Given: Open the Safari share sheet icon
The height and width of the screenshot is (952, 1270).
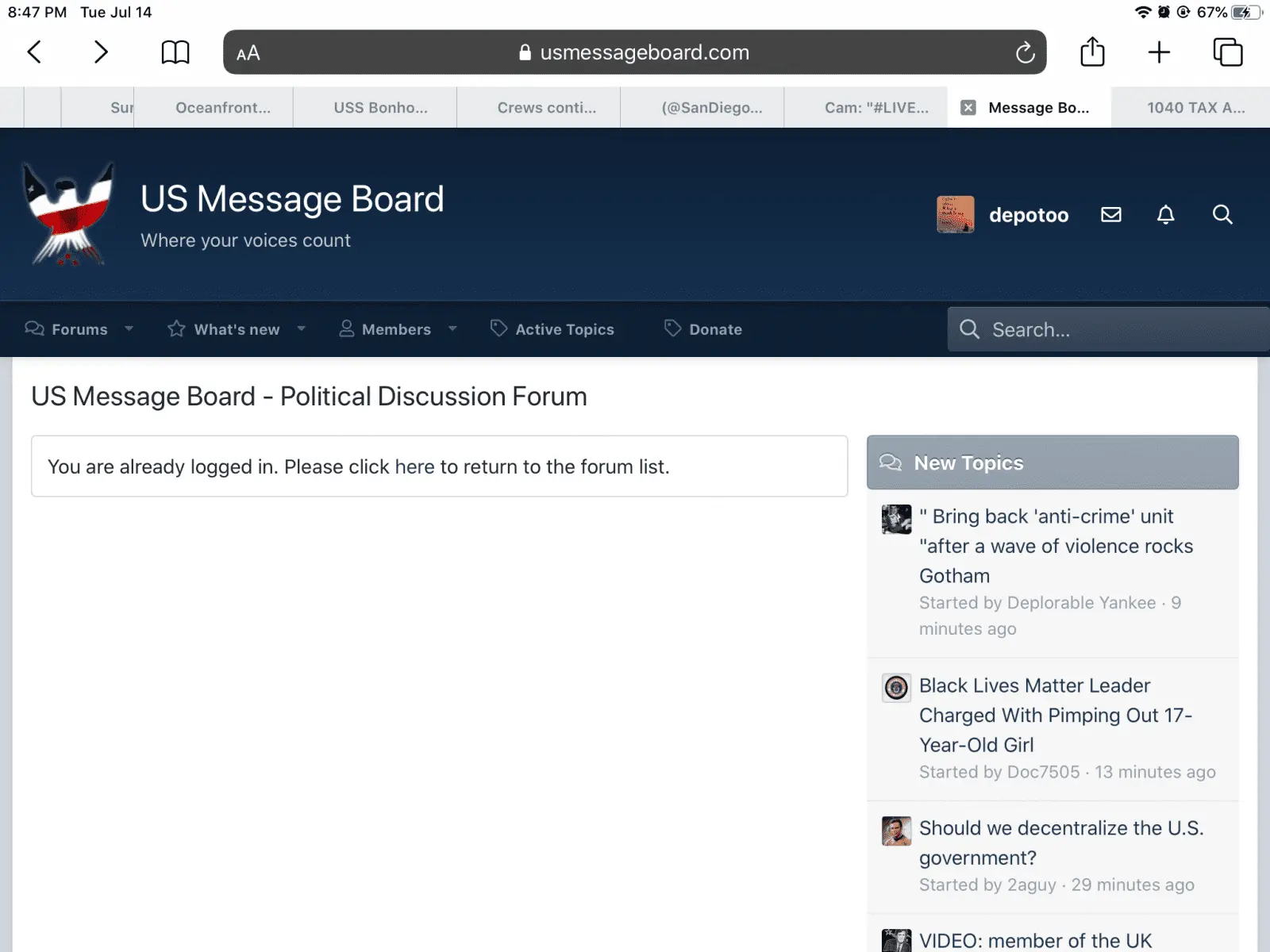Looking at the screenshot, I should click(1093, 52).
